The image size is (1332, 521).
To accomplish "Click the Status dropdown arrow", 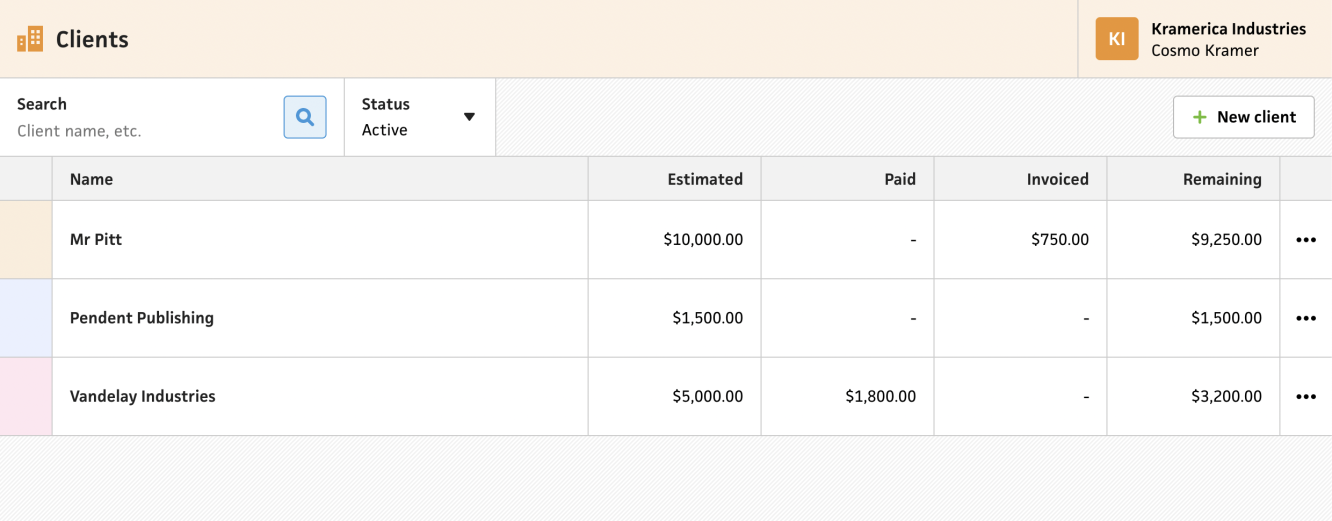I will click(469, 117).
